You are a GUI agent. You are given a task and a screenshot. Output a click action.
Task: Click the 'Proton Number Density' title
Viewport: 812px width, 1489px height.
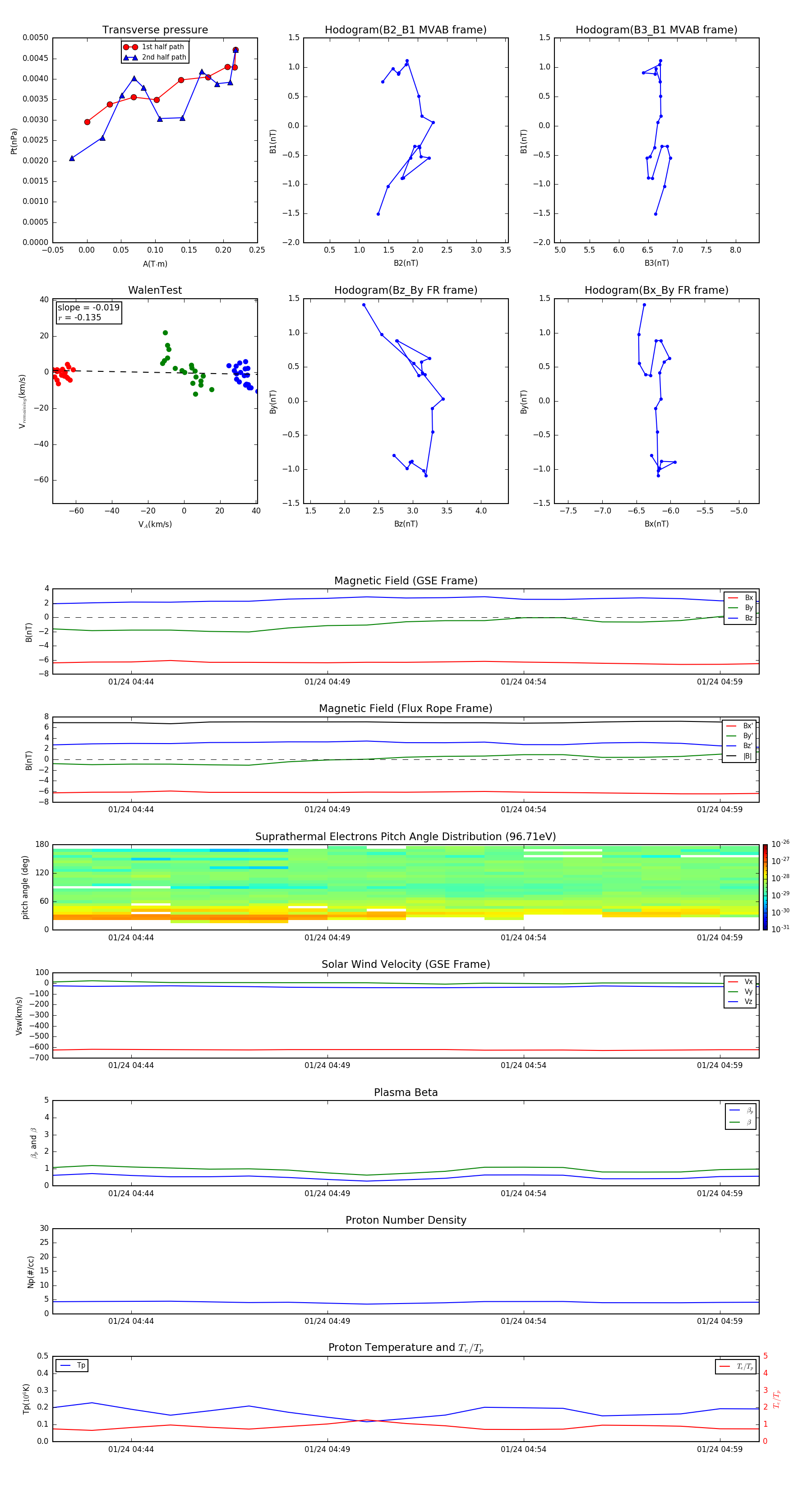pos(406,1220)
